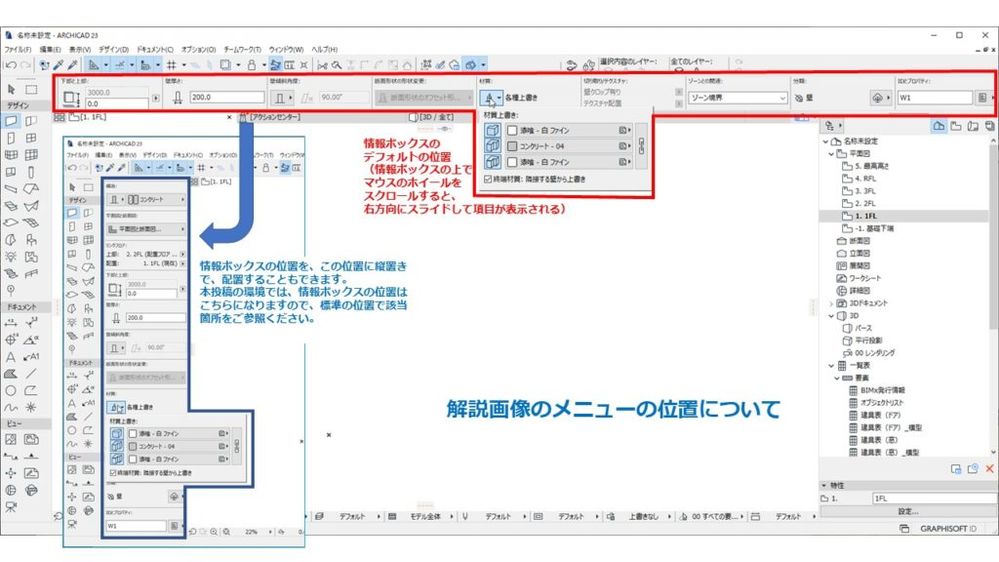Select the Wall tool under デザイン
This screenshot has height=562, width=999.
pos(11,120)
